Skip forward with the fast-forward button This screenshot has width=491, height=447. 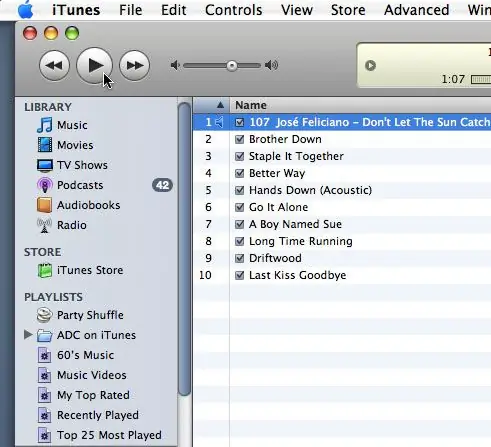click(134, 65)
